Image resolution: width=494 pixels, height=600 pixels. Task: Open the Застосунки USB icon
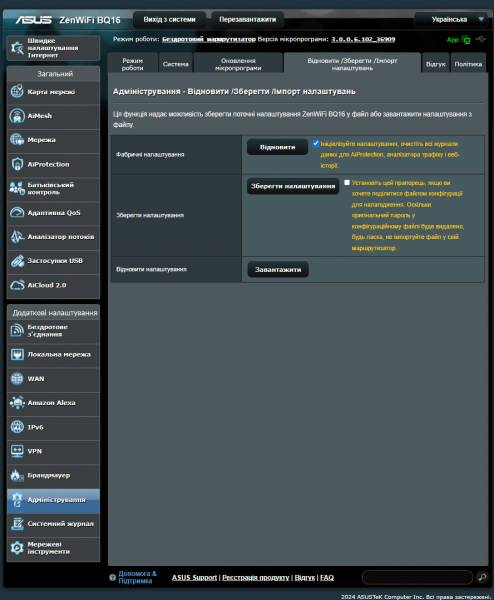pos(17,261)
